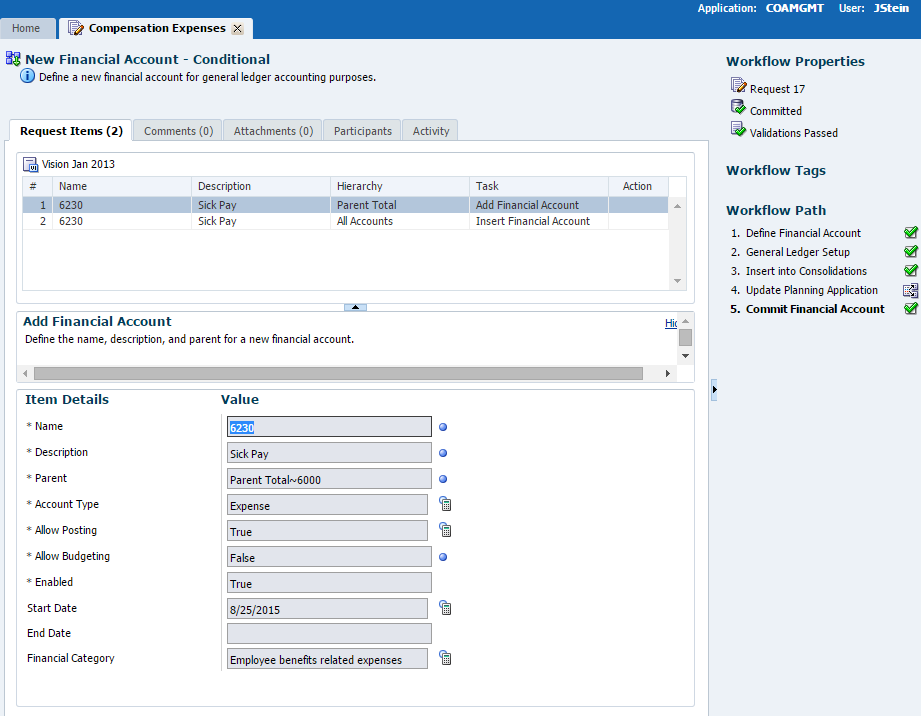Click the blue indicator next to Name field
The image size is (921, 716).
443,427
